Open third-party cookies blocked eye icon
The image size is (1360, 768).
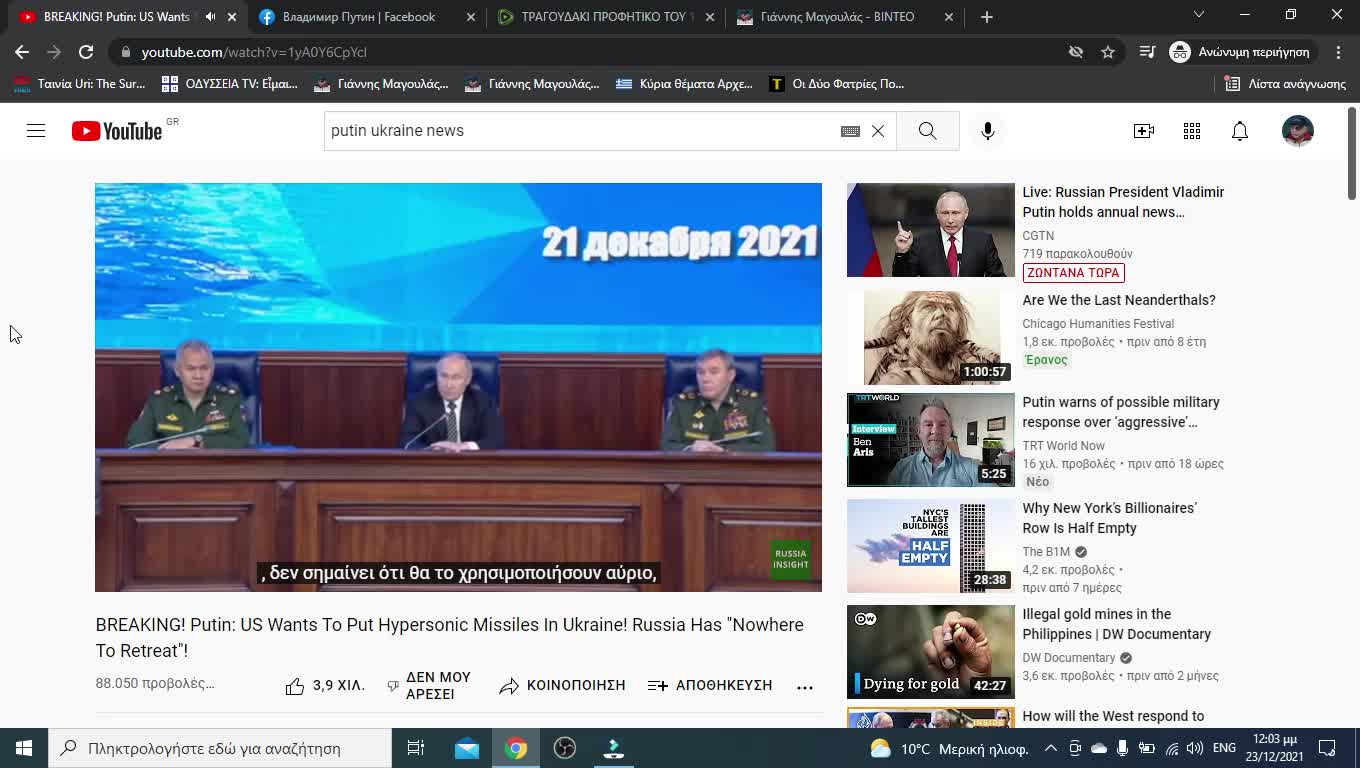click(1076, 52)
